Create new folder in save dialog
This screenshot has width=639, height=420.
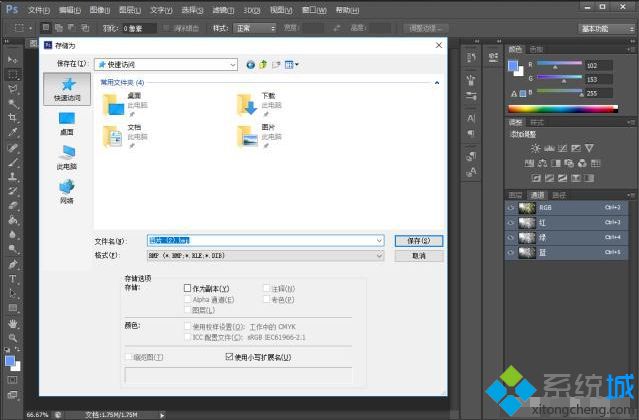[x=276, y=64]
